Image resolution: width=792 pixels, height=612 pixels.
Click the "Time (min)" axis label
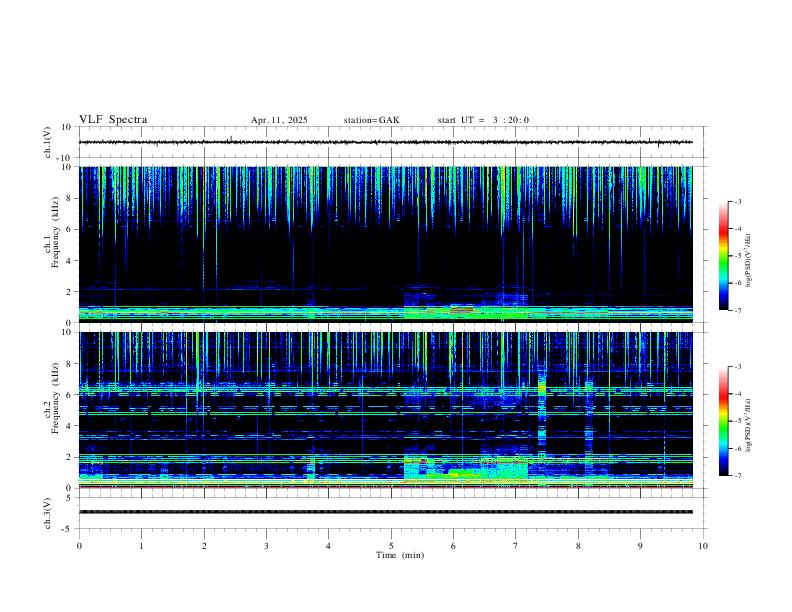(400, 555)
